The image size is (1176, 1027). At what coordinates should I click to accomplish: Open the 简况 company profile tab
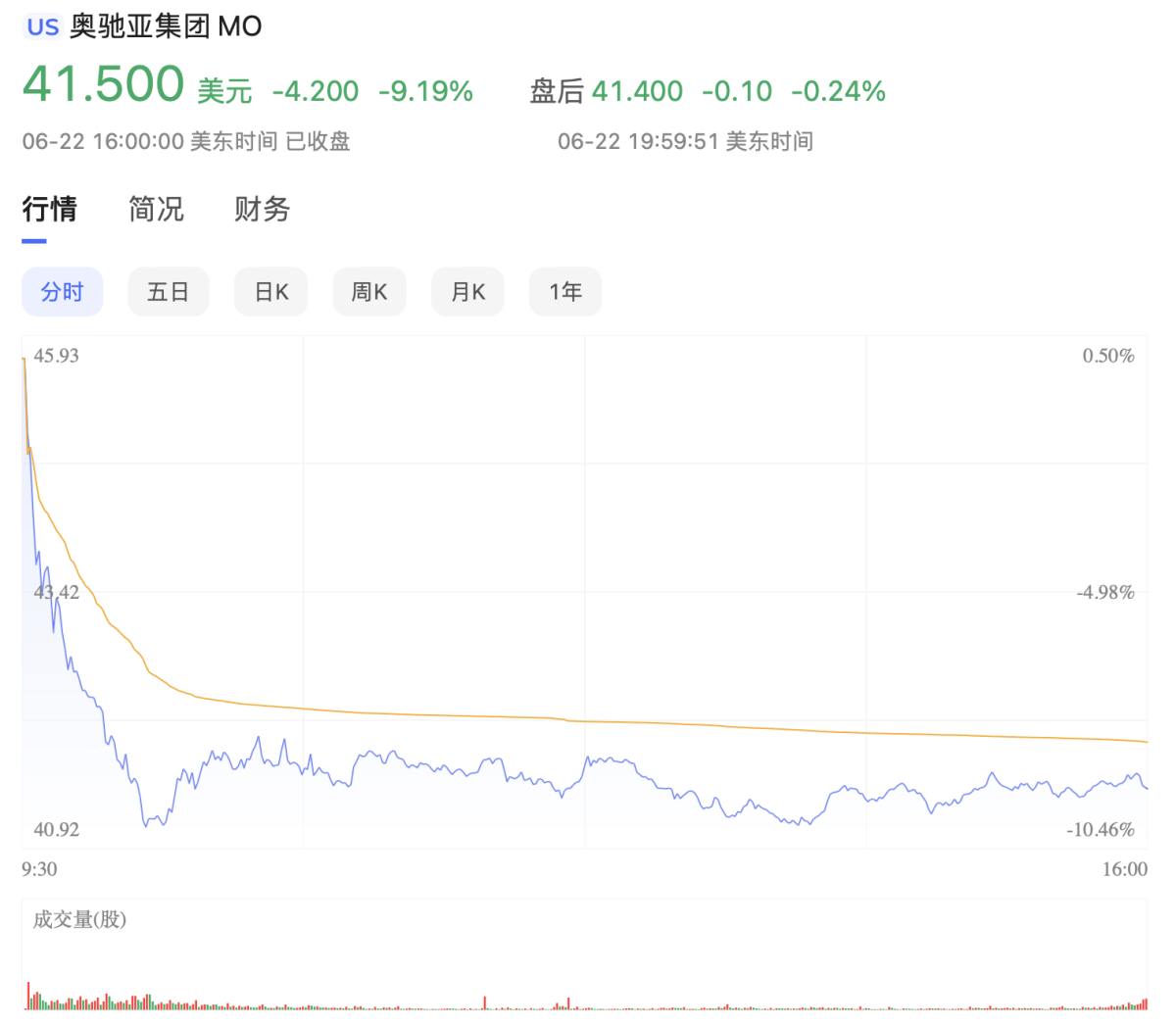pos(155,210)
